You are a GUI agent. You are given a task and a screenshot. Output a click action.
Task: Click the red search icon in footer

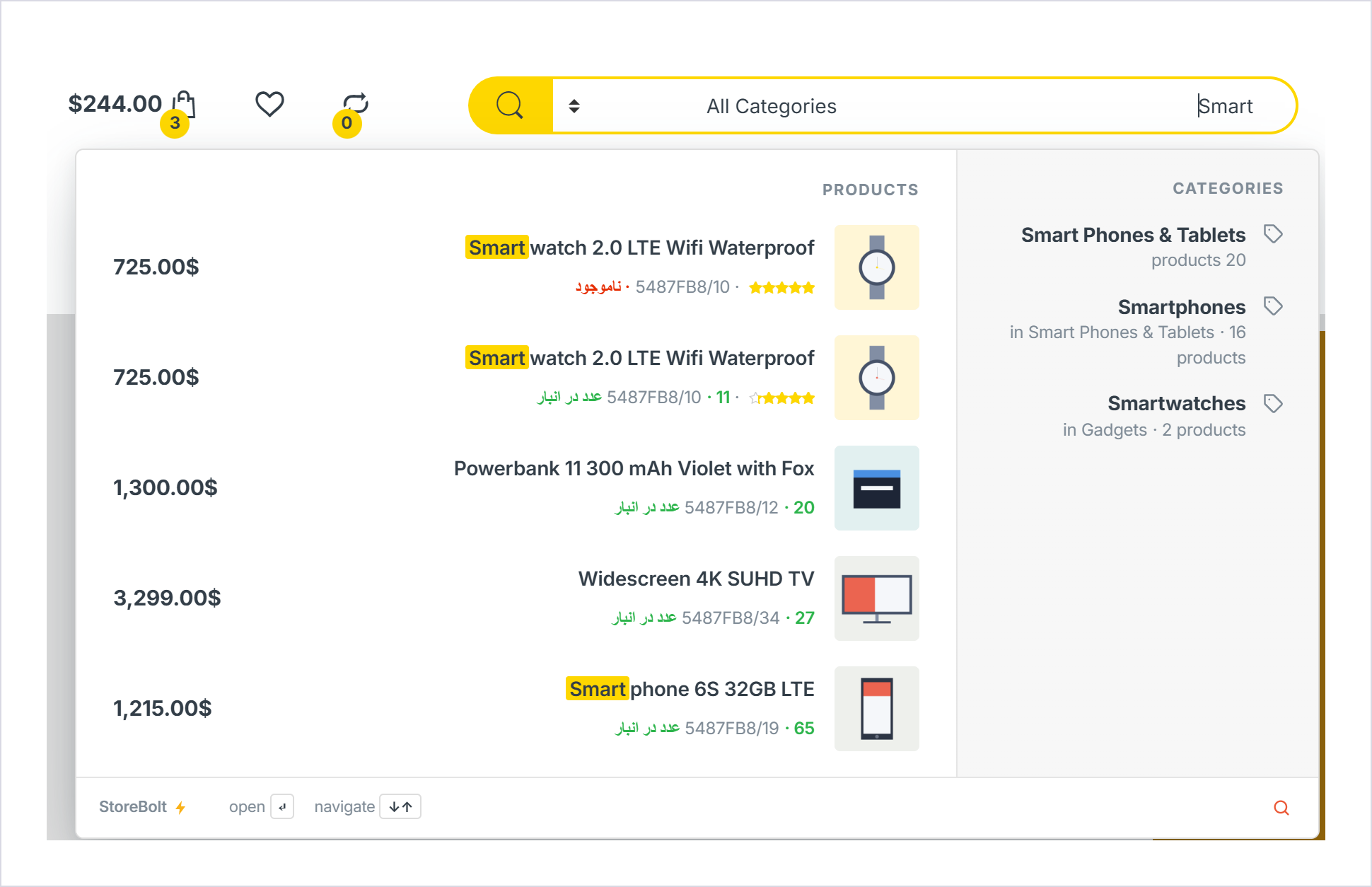click(x=1281, y=808)
